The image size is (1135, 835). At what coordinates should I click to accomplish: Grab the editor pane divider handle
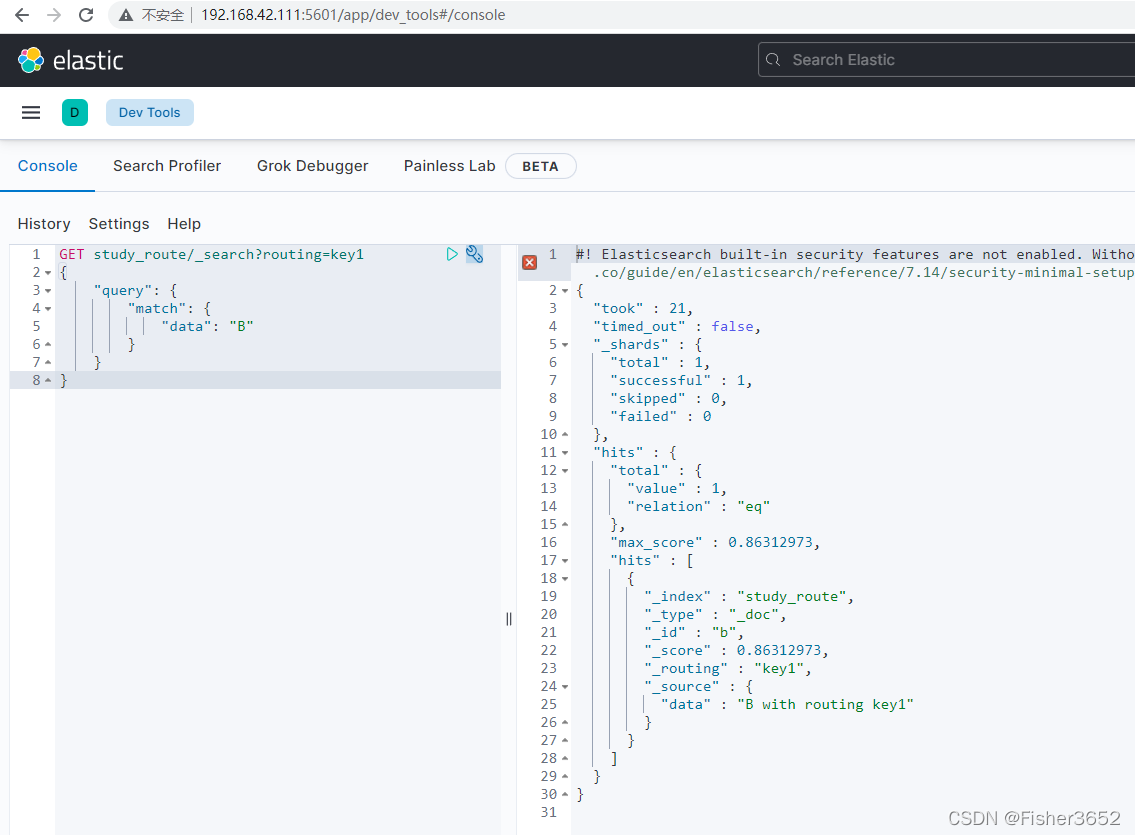click(x=509, y=619)
